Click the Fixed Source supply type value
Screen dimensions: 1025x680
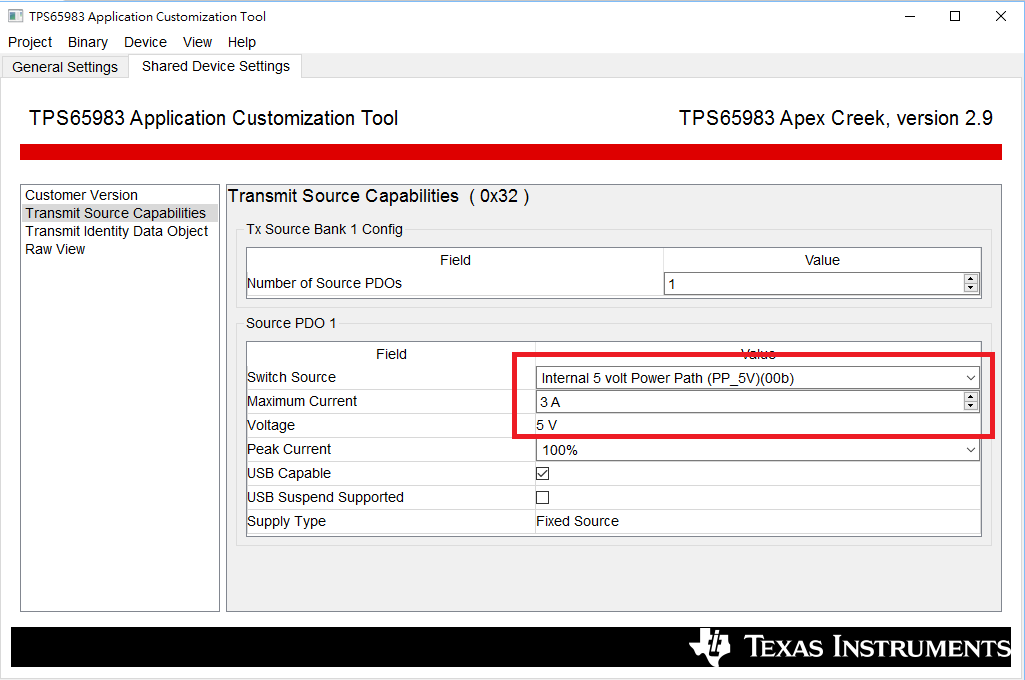pos(577,521)
